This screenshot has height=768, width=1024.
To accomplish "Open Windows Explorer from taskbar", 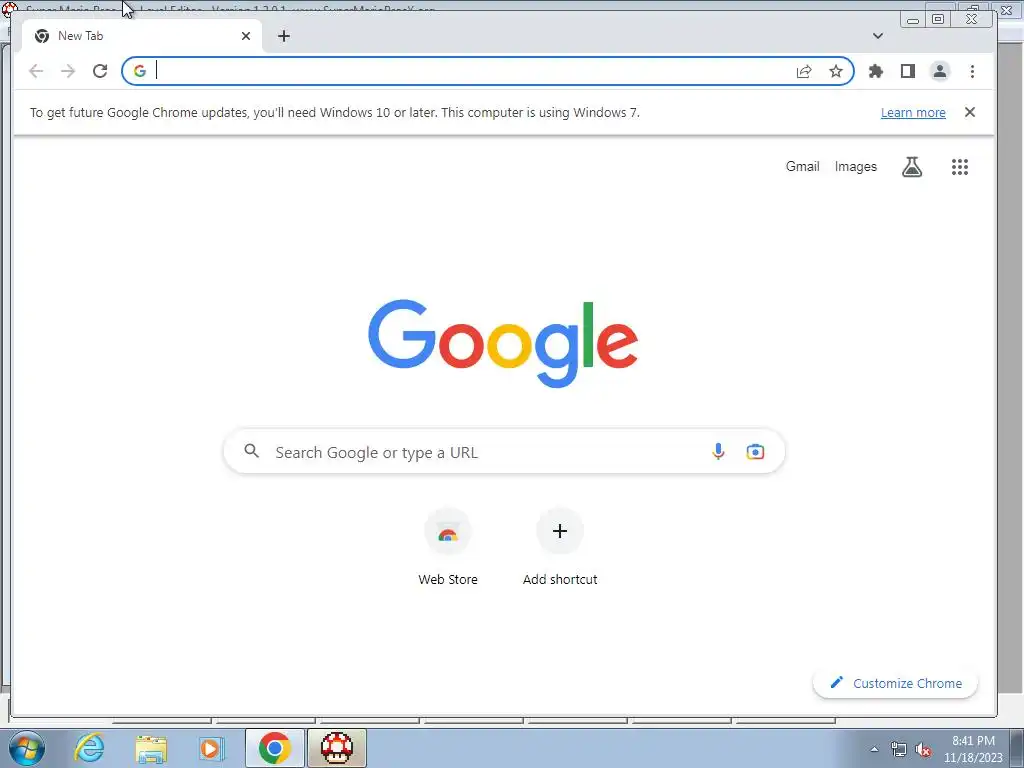I will tap(151, 748).
